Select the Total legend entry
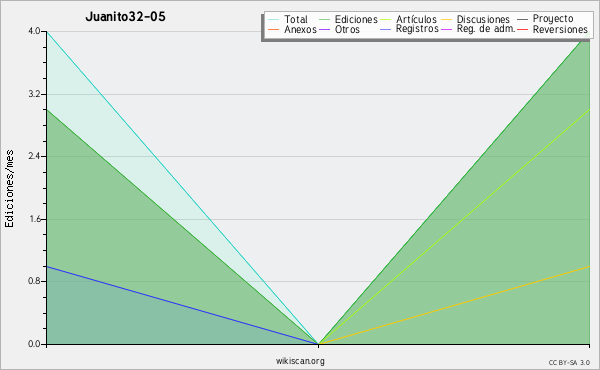This screenshot has width=600, height=370. tap(296, 19)
